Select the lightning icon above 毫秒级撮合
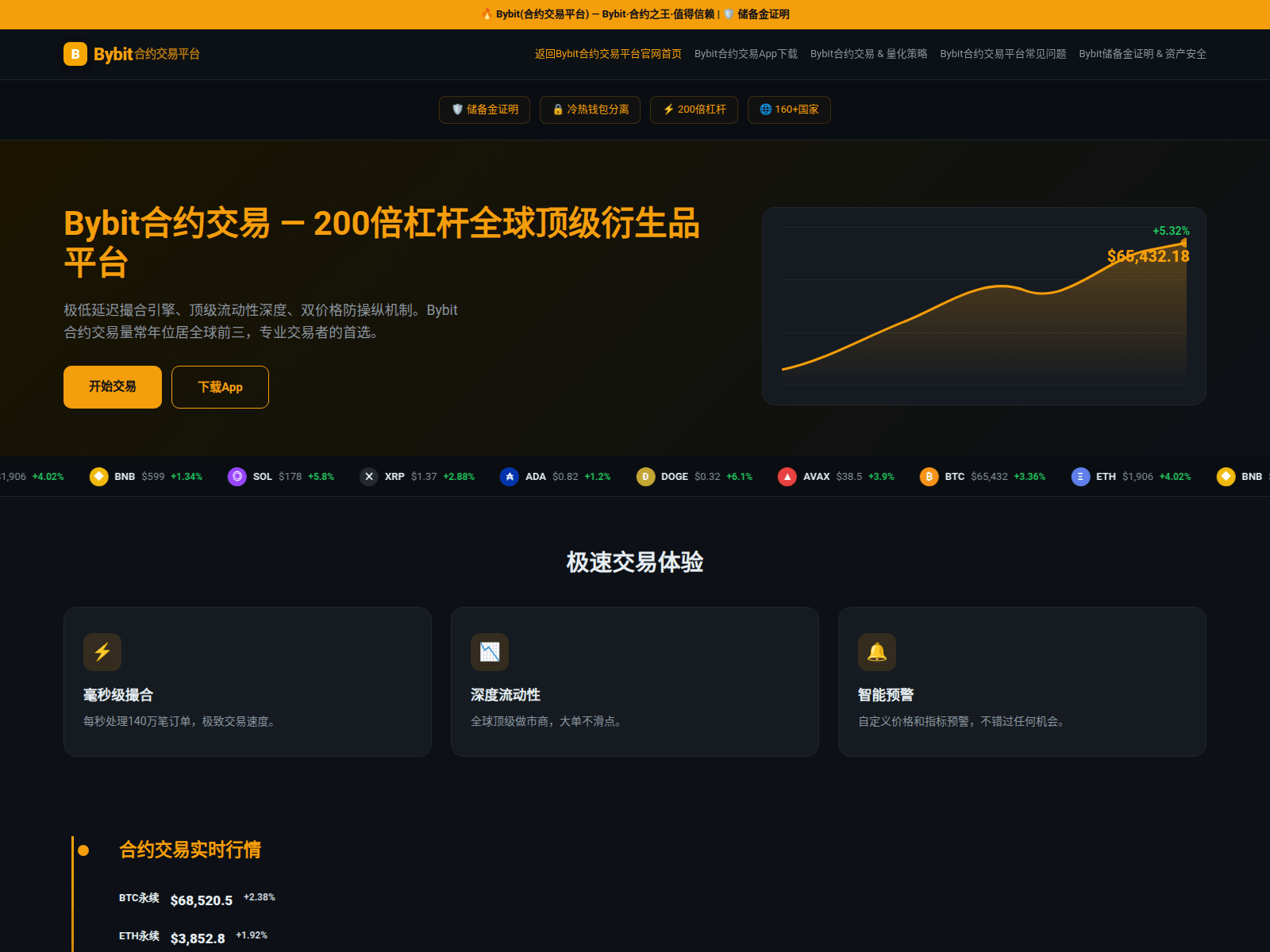Image resolution: width=1270 pixels, height=952 pixels. click(102, 651)
